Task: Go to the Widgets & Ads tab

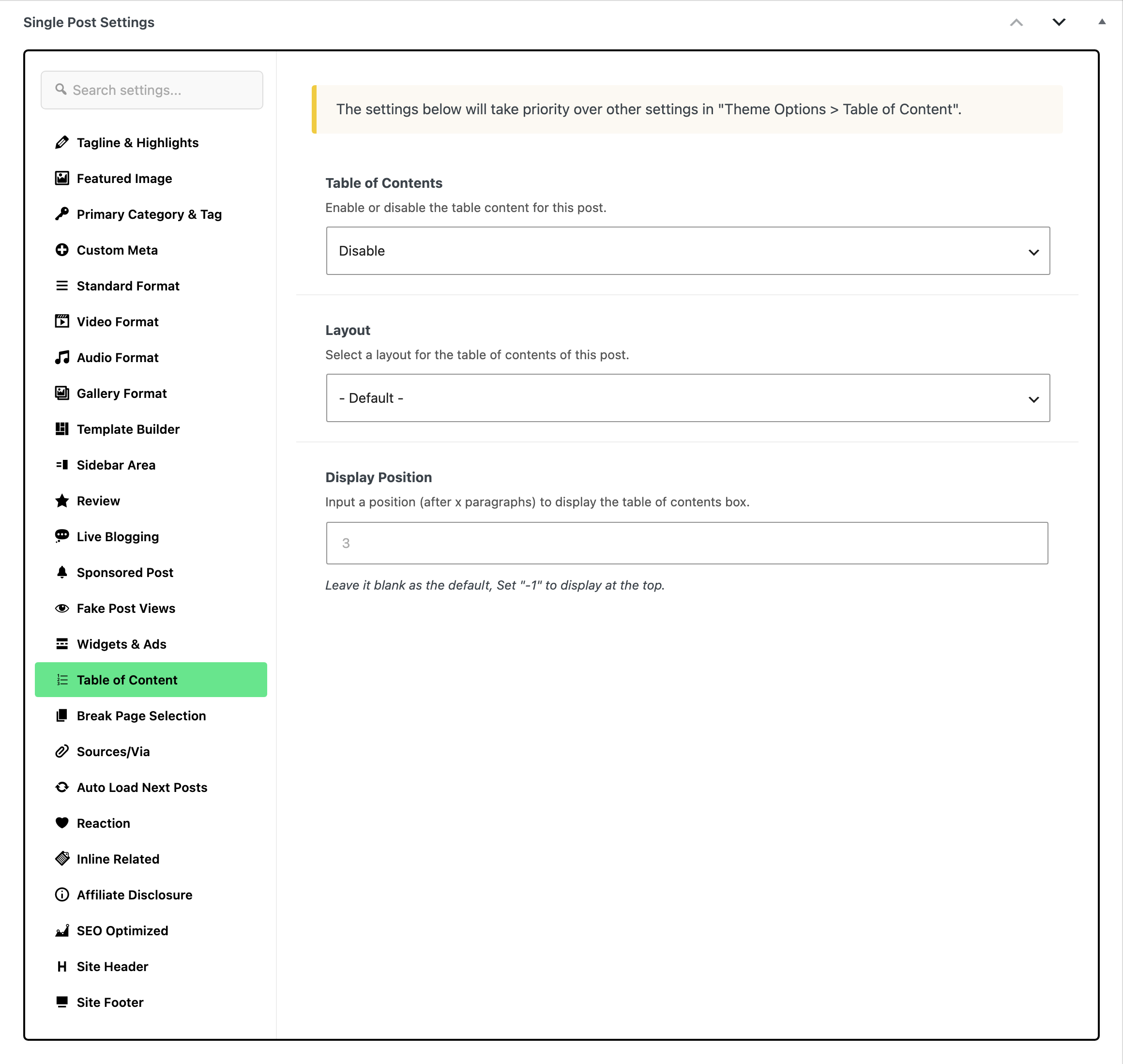Action: (151, 644)
